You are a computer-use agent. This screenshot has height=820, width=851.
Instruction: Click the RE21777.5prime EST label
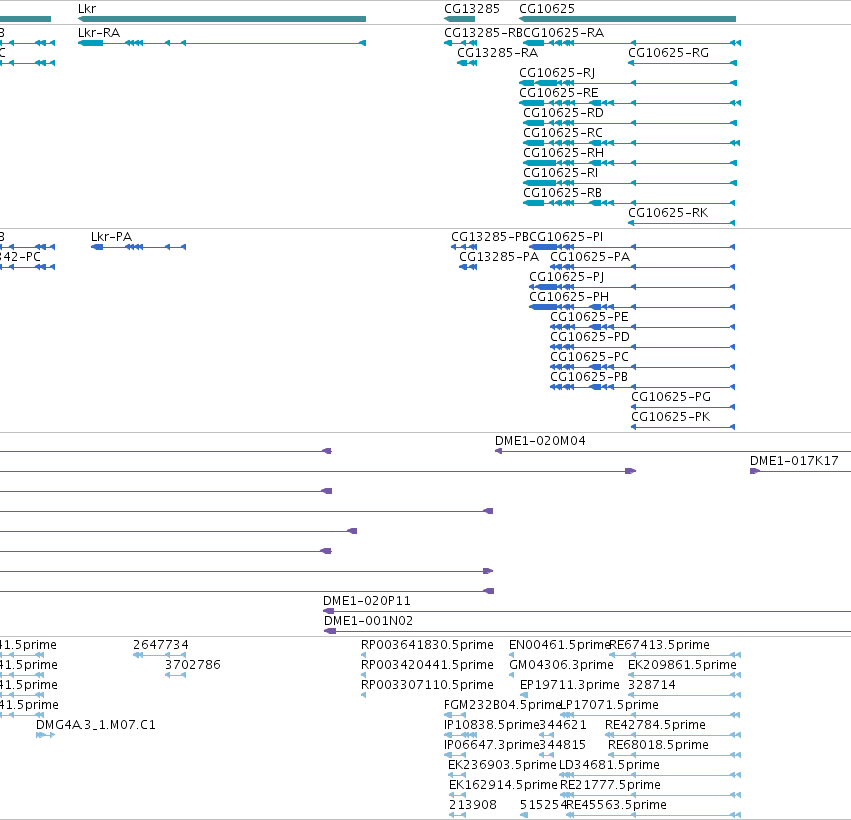click(x=610, y=785)
